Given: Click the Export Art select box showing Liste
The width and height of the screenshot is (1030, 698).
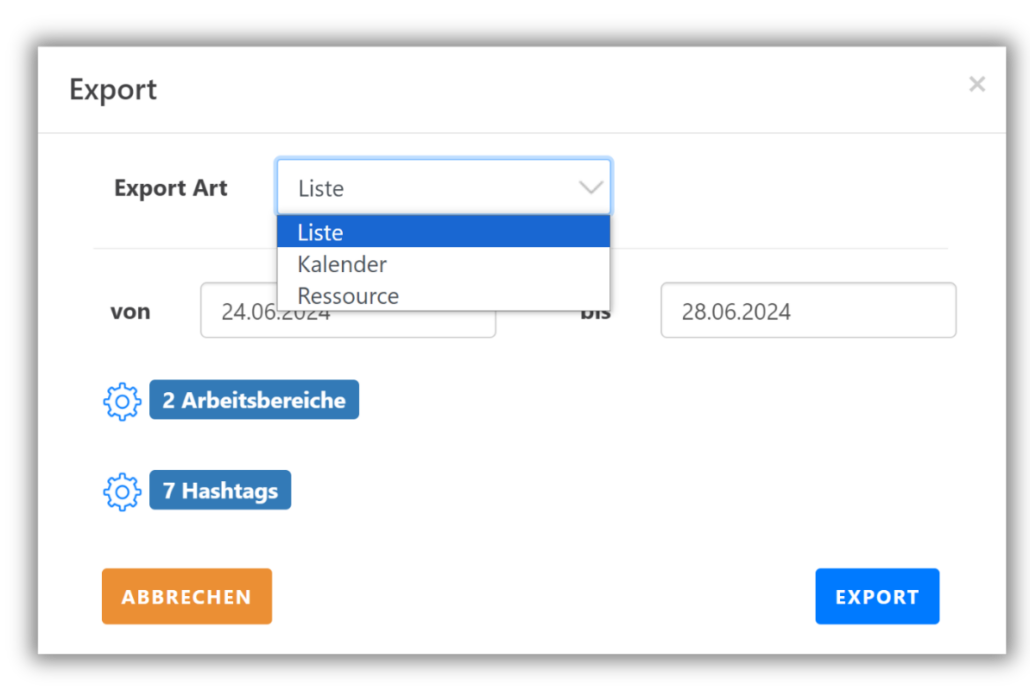Looking at the screenshot, I should pyautogui.click(x=430, y=188).
